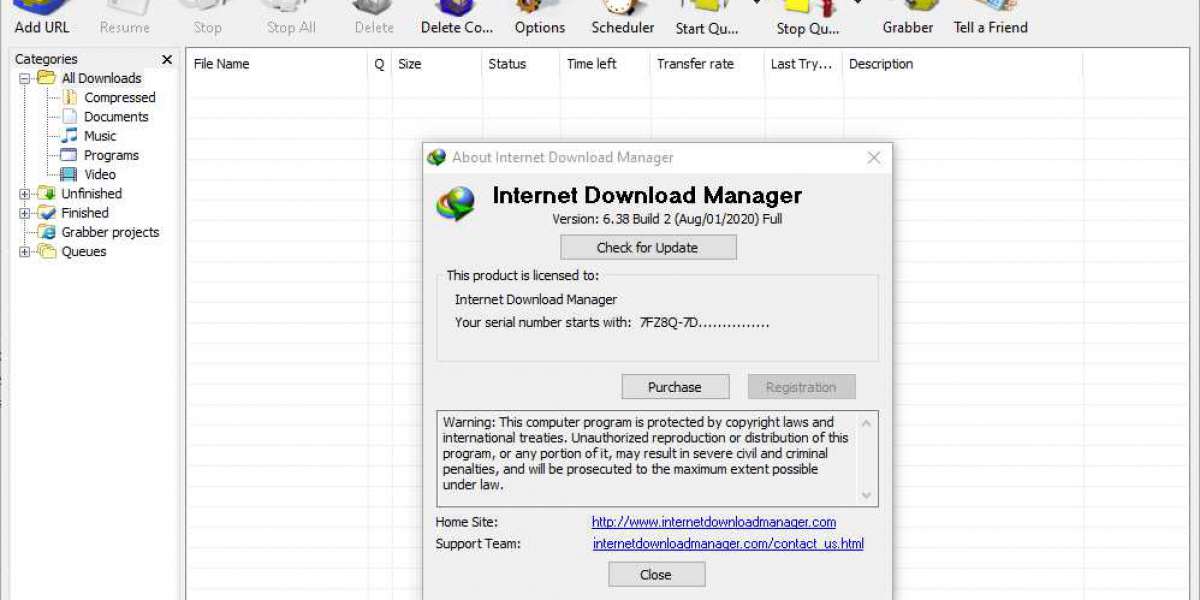
Task: Collapse the All Downloads tree node
Action: [x=25, y=78]
